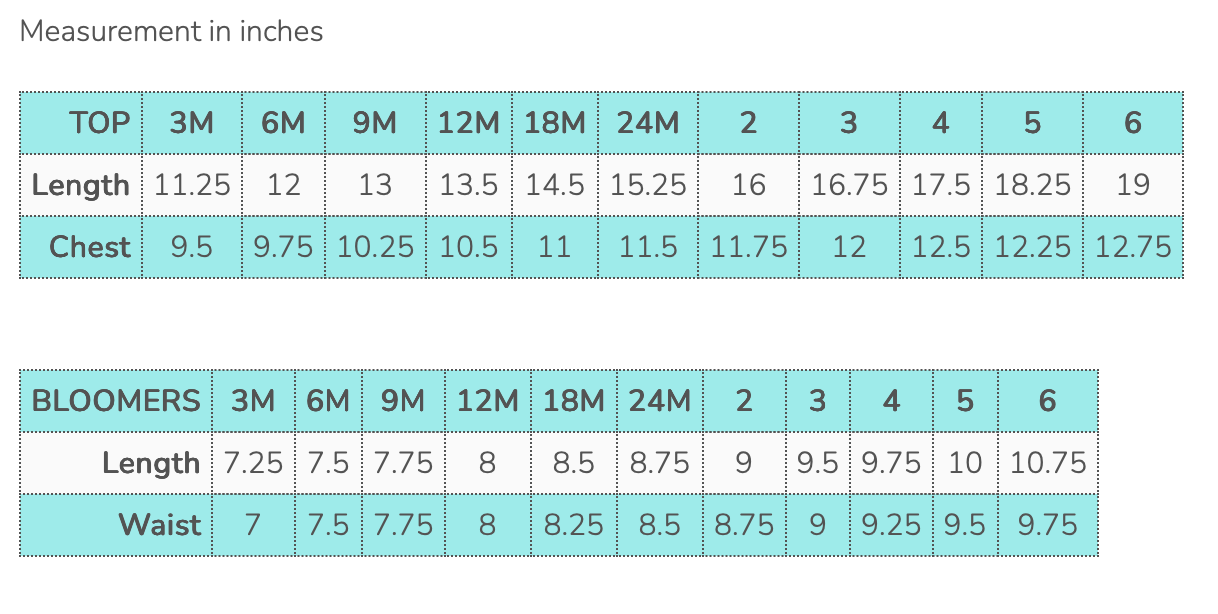Select the 10.75 bloomers length cell

click(1047, 463)
